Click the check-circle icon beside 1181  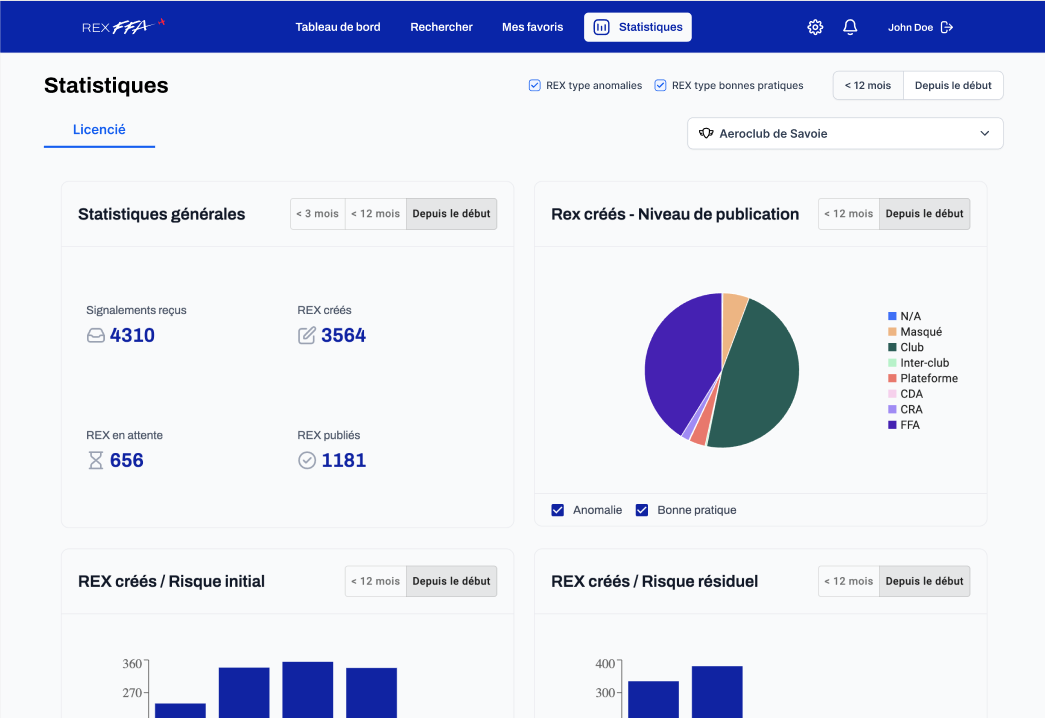[x=307, y=460]
